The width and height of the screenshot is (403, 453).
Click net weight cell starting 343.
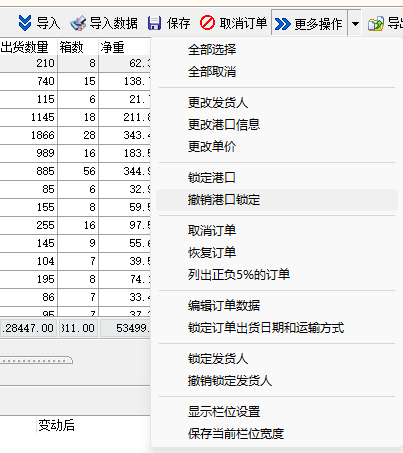(125, 135)
